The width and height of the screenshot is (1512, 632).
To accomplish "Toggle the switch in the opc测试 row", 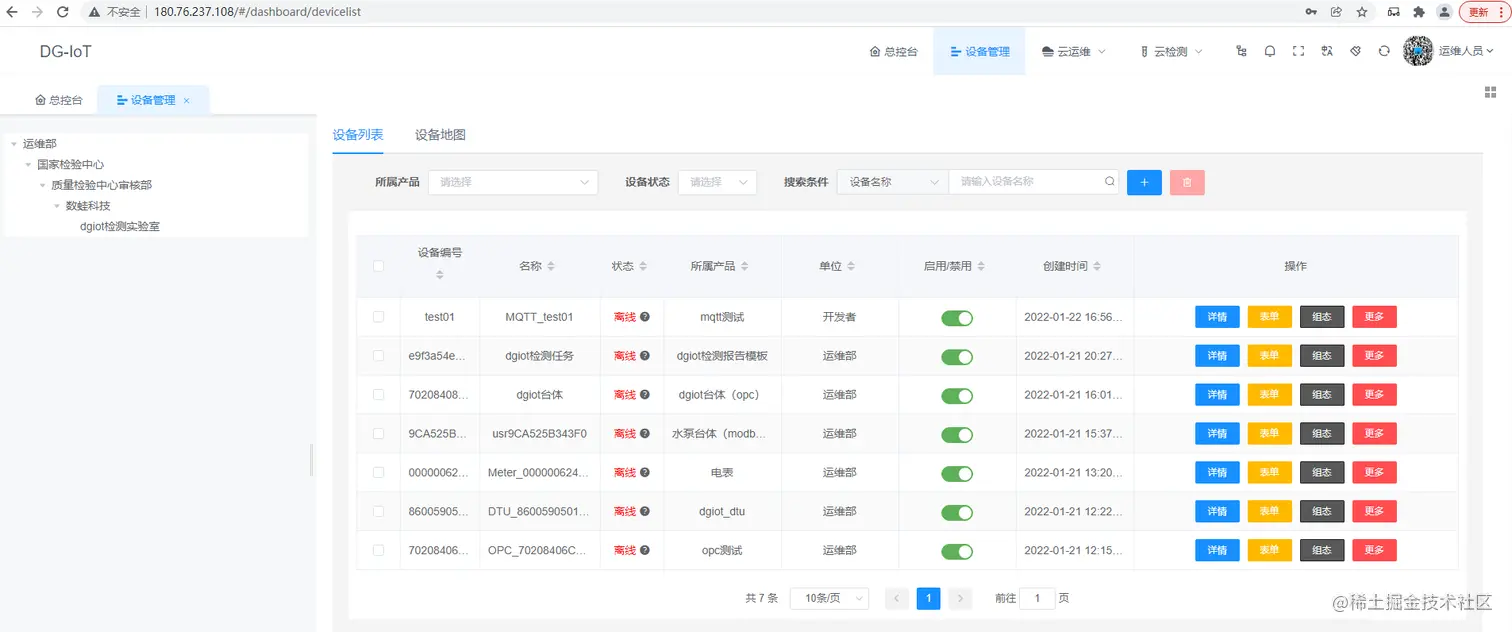I will coord(957,552).
